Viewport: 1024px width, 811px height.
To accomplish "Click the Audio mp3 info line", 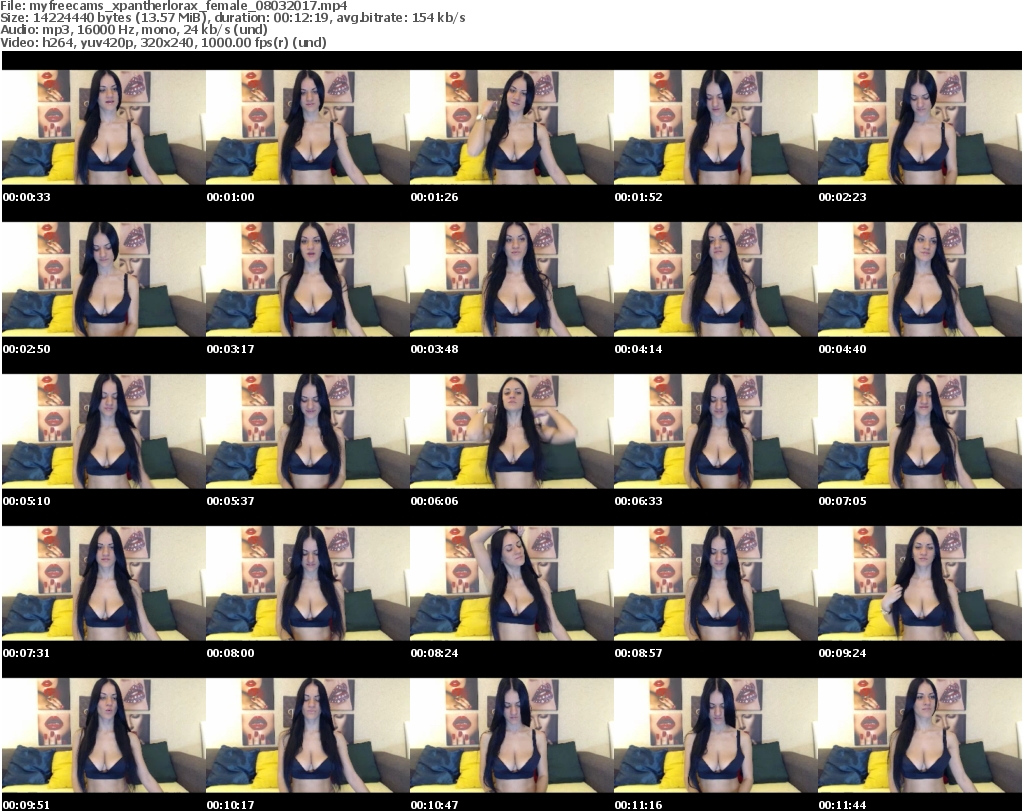I will pos(134,30).
